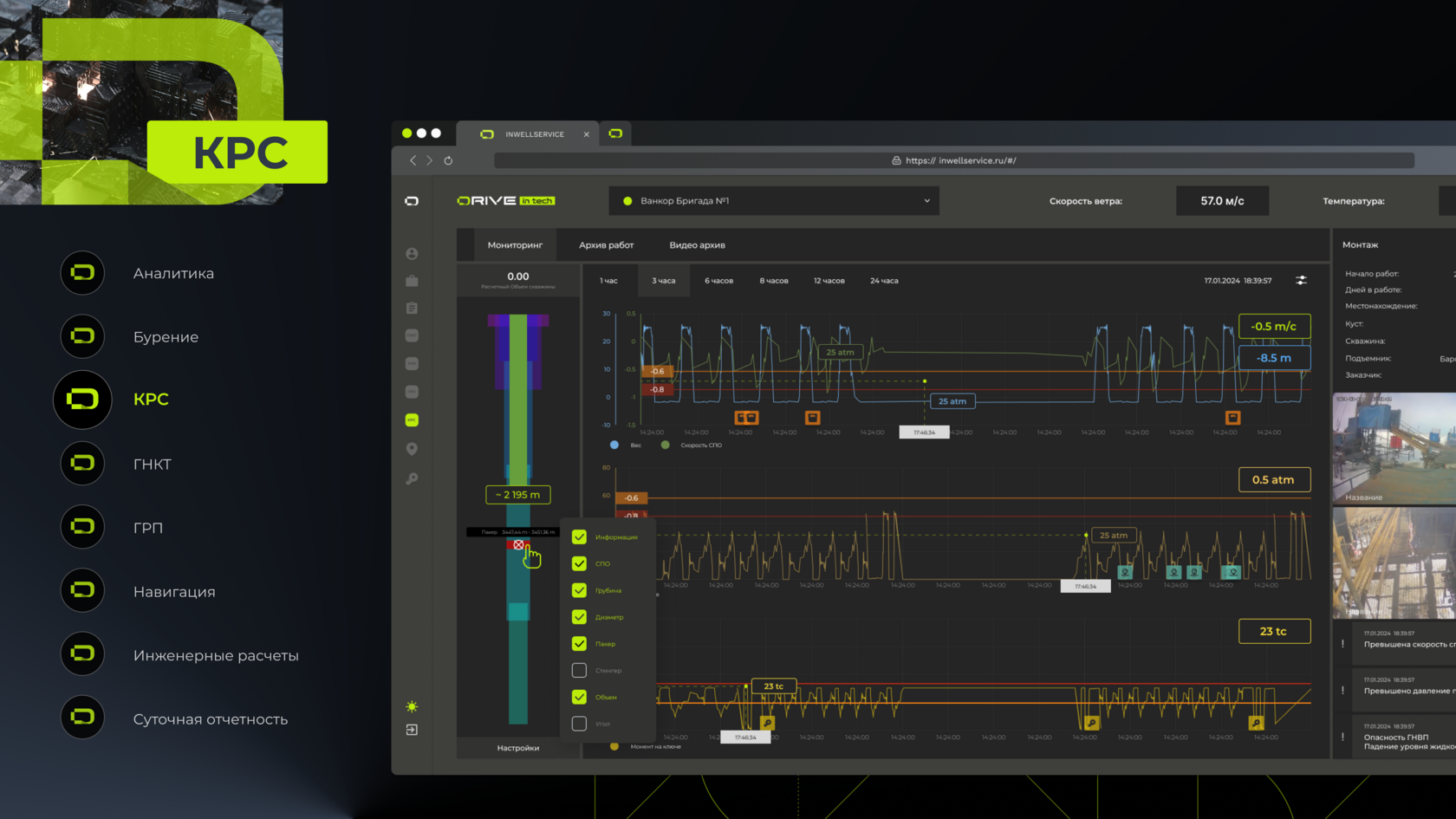The height and width of the screenshot is (819, 1456).
Task: Click the logout exit icon
Action: point(412,730)
